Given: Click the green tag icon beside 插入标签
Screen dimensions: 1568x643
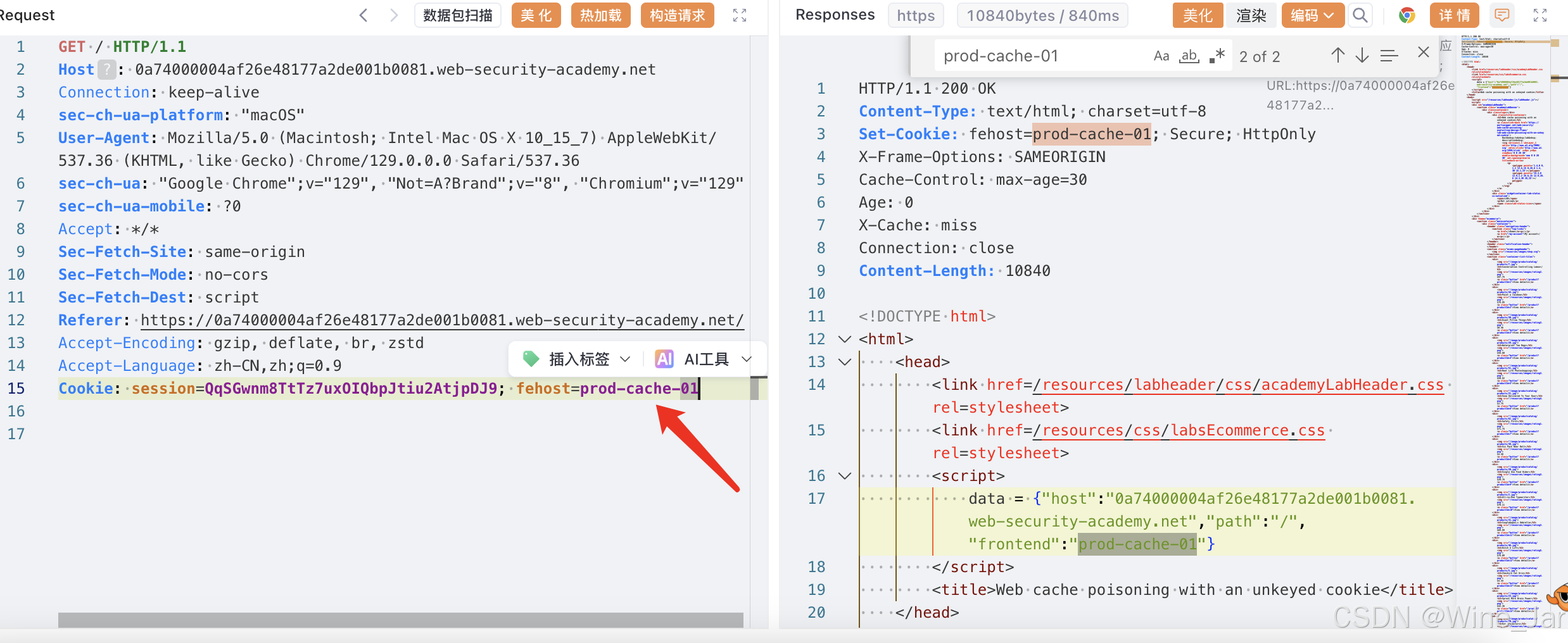Looking at the screenshot, I should 531,359.
